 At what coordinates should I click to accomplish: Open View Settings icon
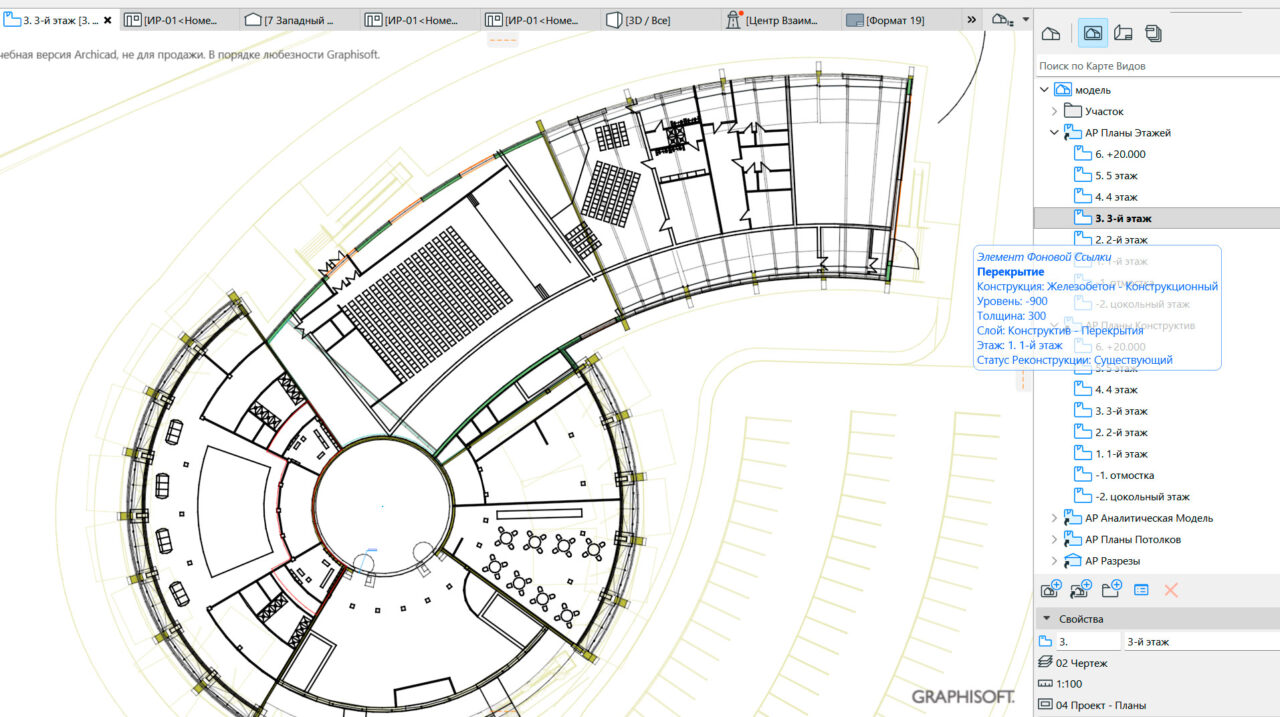(x=1141, y=590)
